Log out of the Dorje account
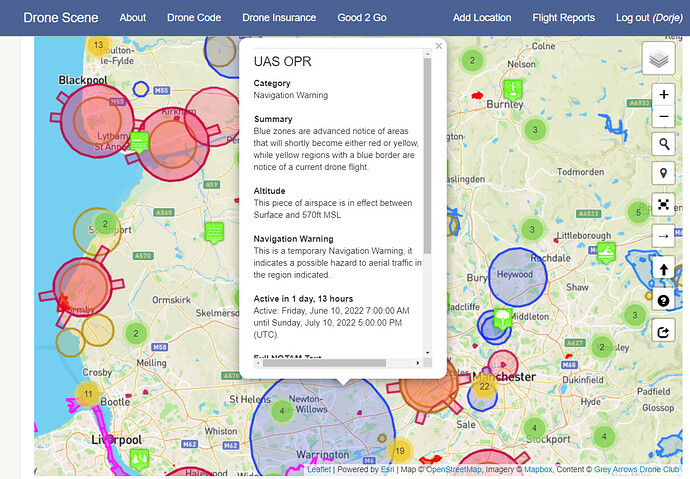Image resolution: width=690 pixels, height=479 pixels. pos(650,18)
